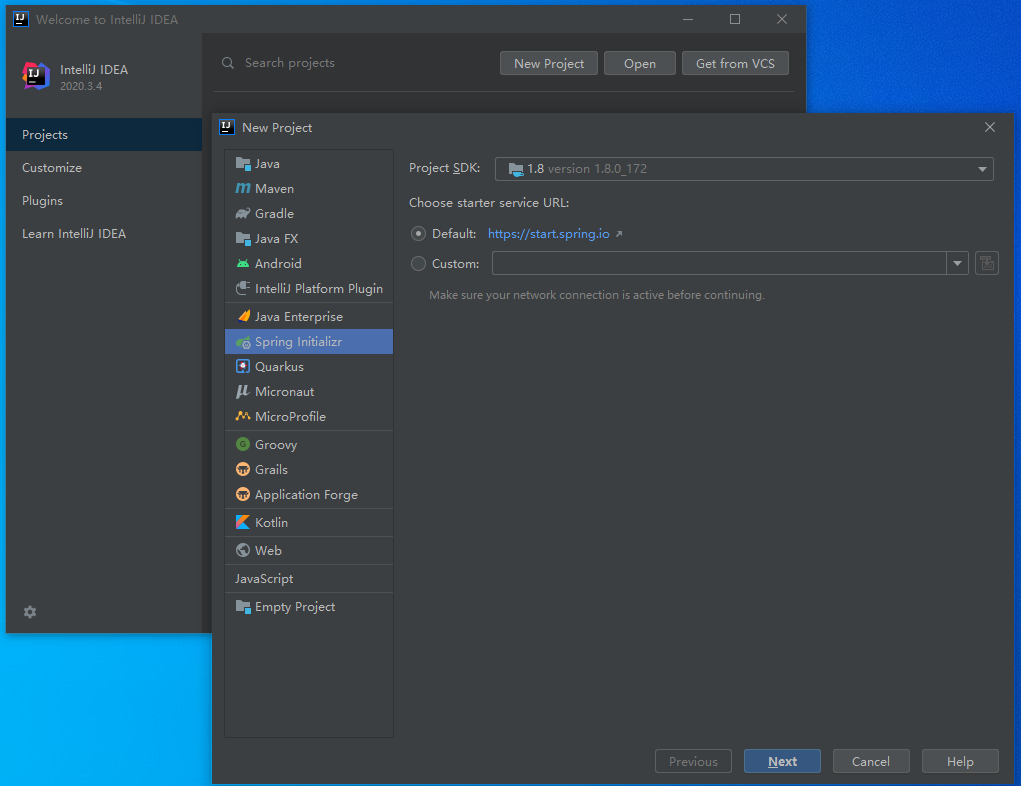Choose the Maven project type label
This screenshot has height=786, width=1021.
coord(274,189)
